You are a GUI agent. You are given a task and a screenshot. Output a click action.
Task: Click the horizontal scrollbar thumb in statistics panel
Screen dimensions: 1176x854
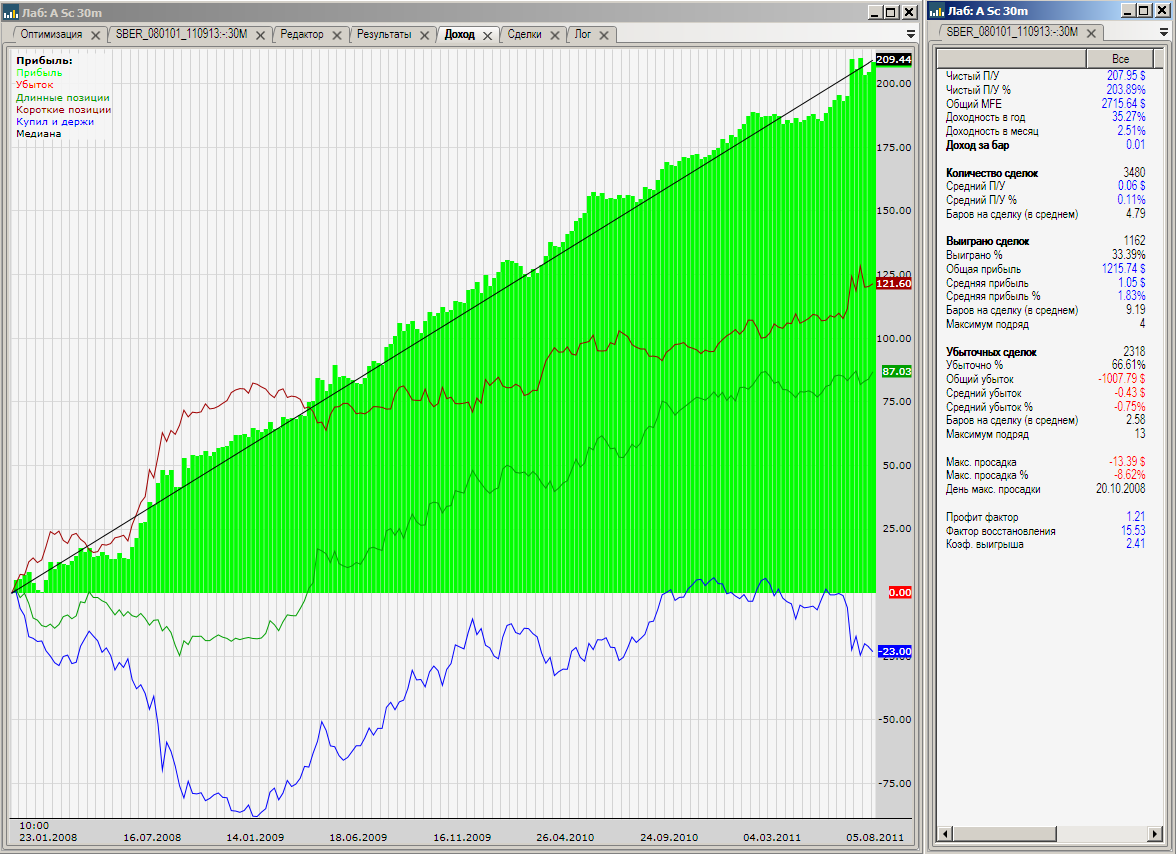click(x=1005, y=834)
